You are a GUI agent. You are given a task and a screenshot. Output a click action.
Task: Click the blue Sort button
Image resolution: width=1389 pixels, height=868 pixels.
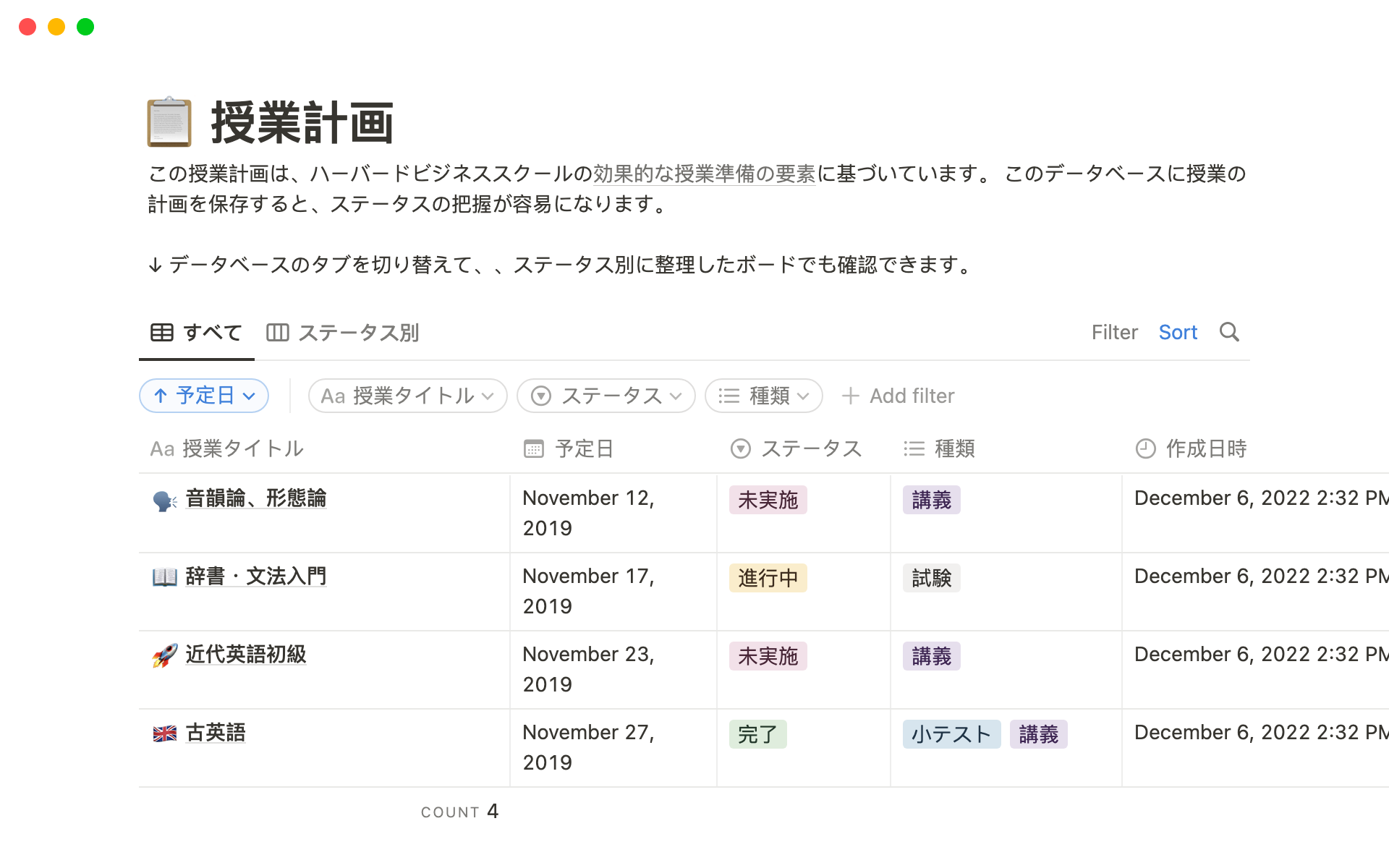point(1178,333)
